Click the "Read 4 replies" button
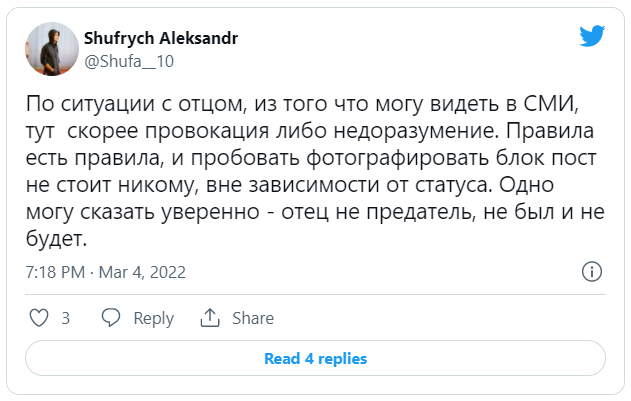 pos(315,358)
